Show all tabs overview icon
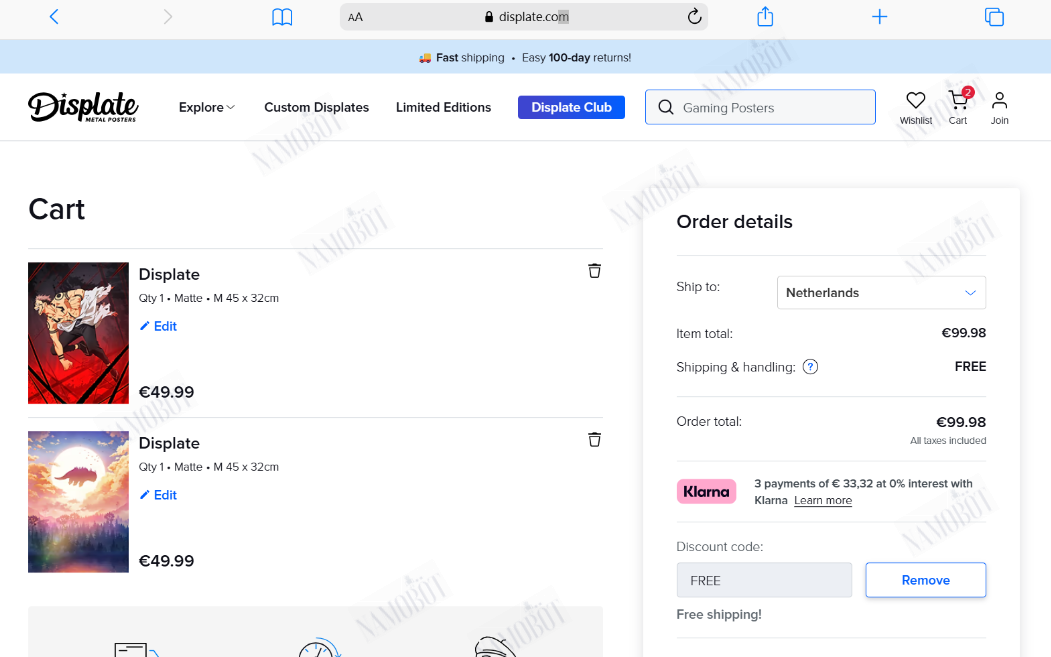 [x=994, y=17]
